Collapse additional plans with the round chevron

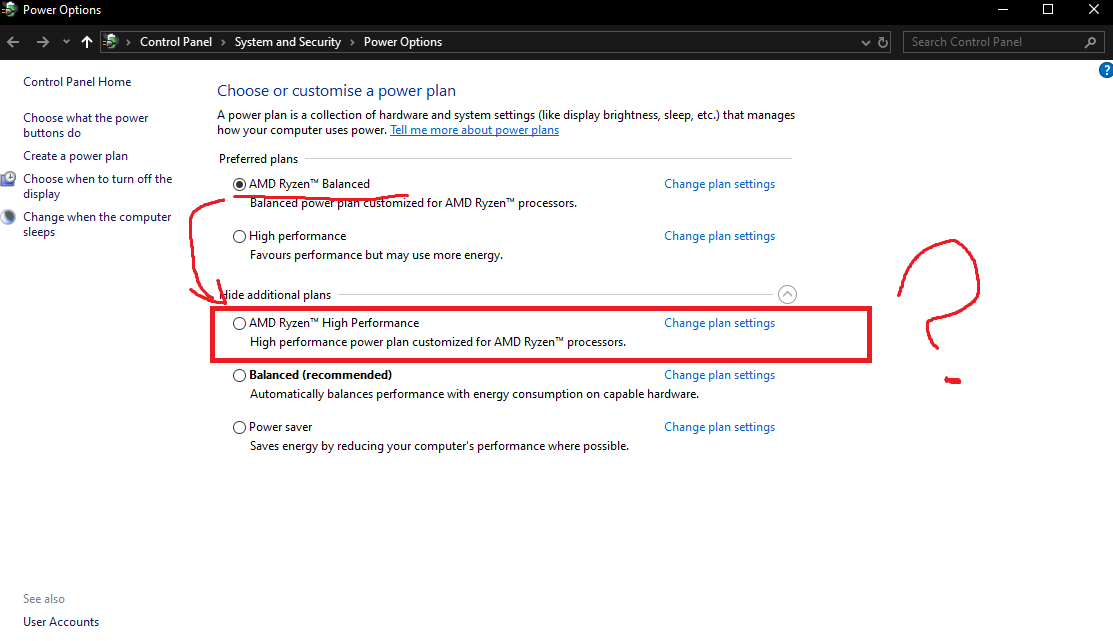(x=787, y=295)
